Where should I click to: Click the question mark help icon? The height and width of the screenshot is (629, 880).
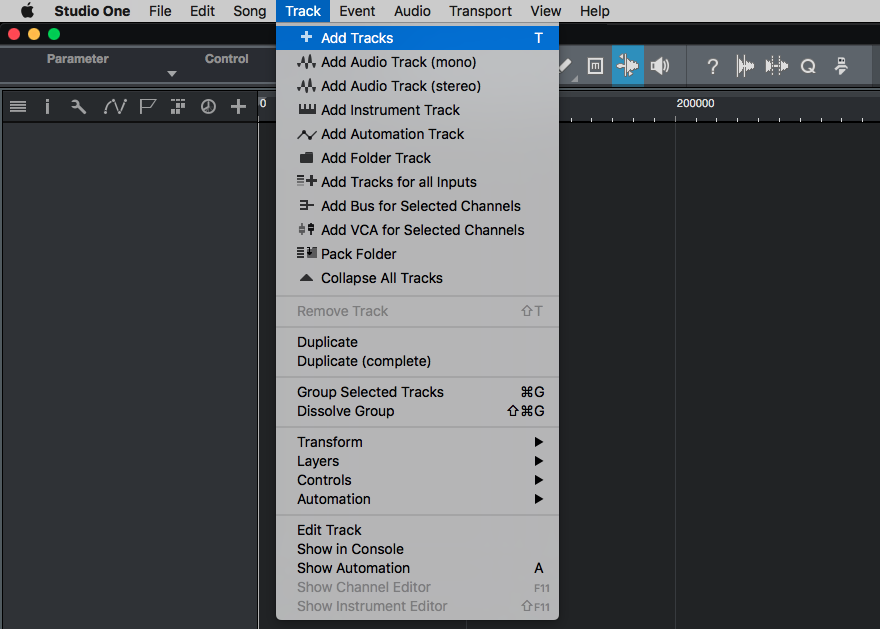point(712,67)
